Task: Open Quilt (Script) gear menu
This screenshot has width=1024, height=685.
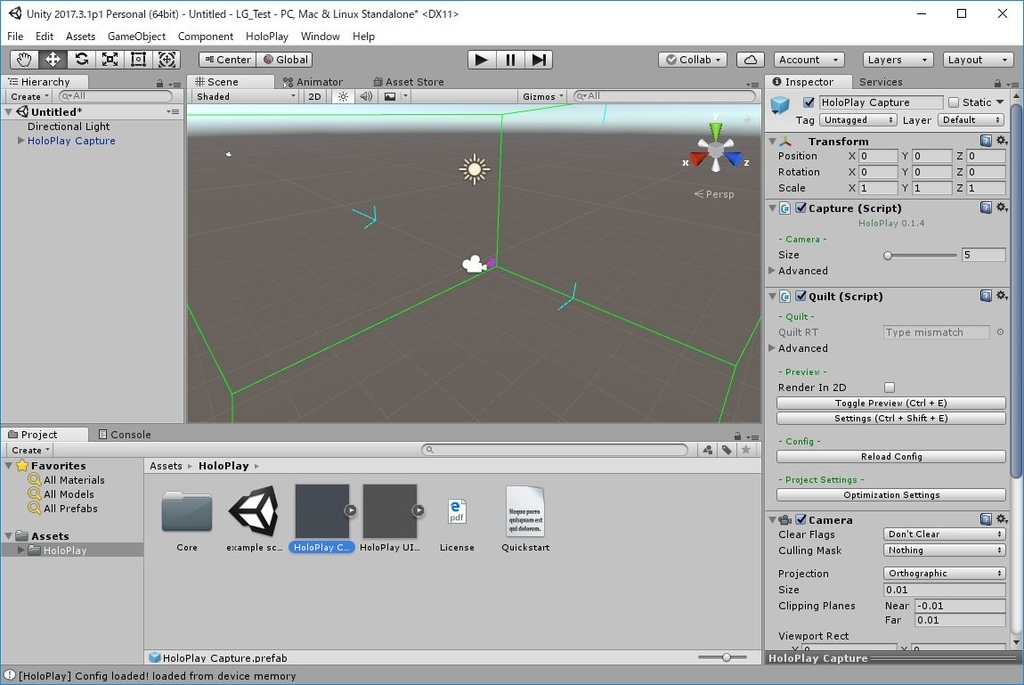Action: pos(1002,296)
